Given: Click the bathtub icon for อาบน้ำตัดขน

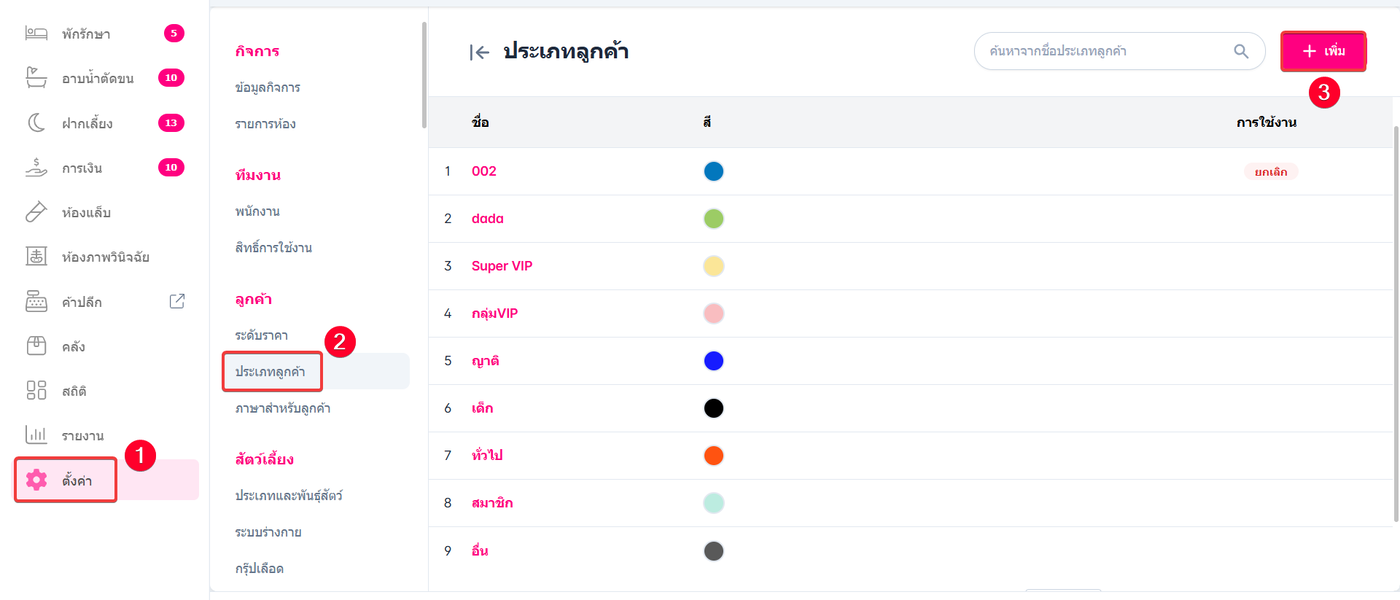Looking at the screenshot, I should [37, 79].
